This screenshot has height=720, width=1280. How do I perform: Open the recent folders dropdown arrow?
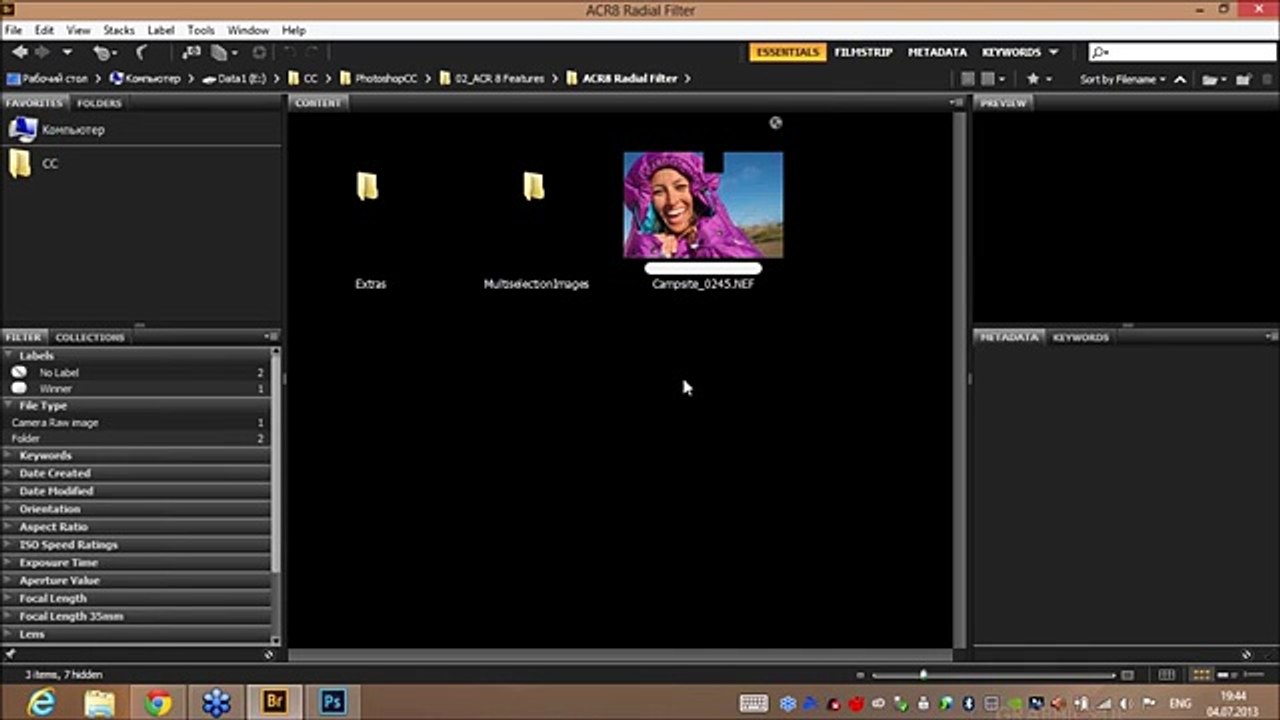tap(67, 52)
